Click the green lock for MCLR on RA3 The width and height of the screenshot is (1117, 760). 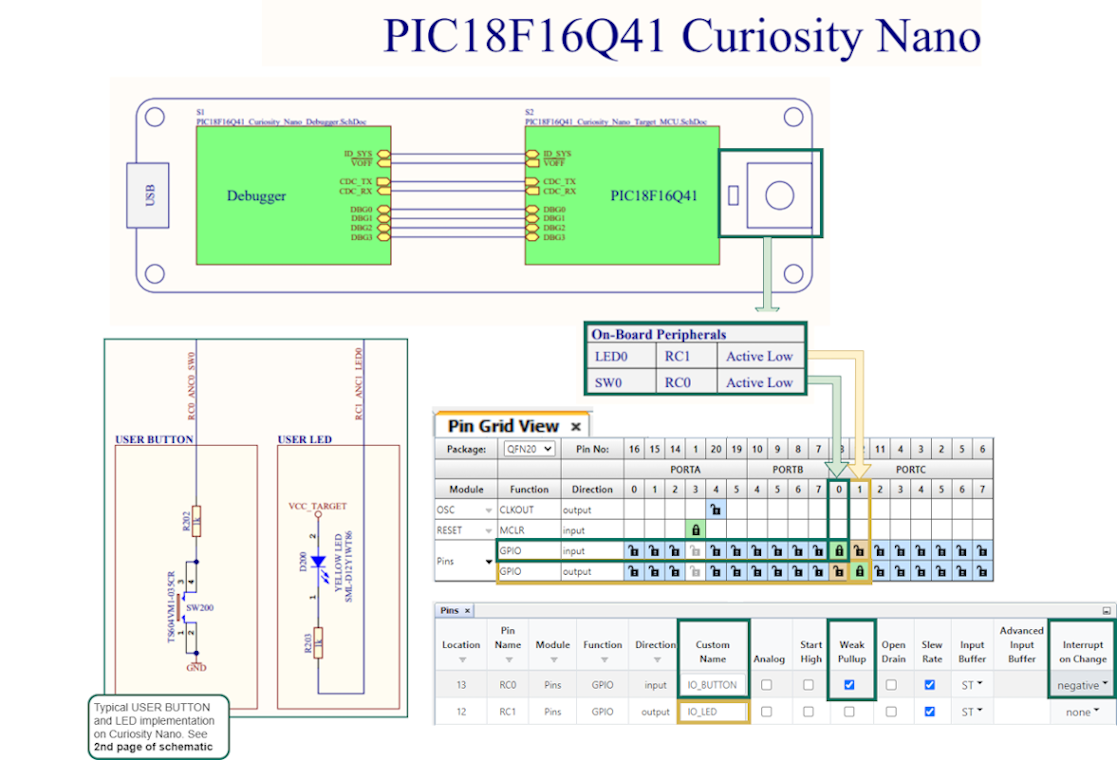(x=695, y=530)
